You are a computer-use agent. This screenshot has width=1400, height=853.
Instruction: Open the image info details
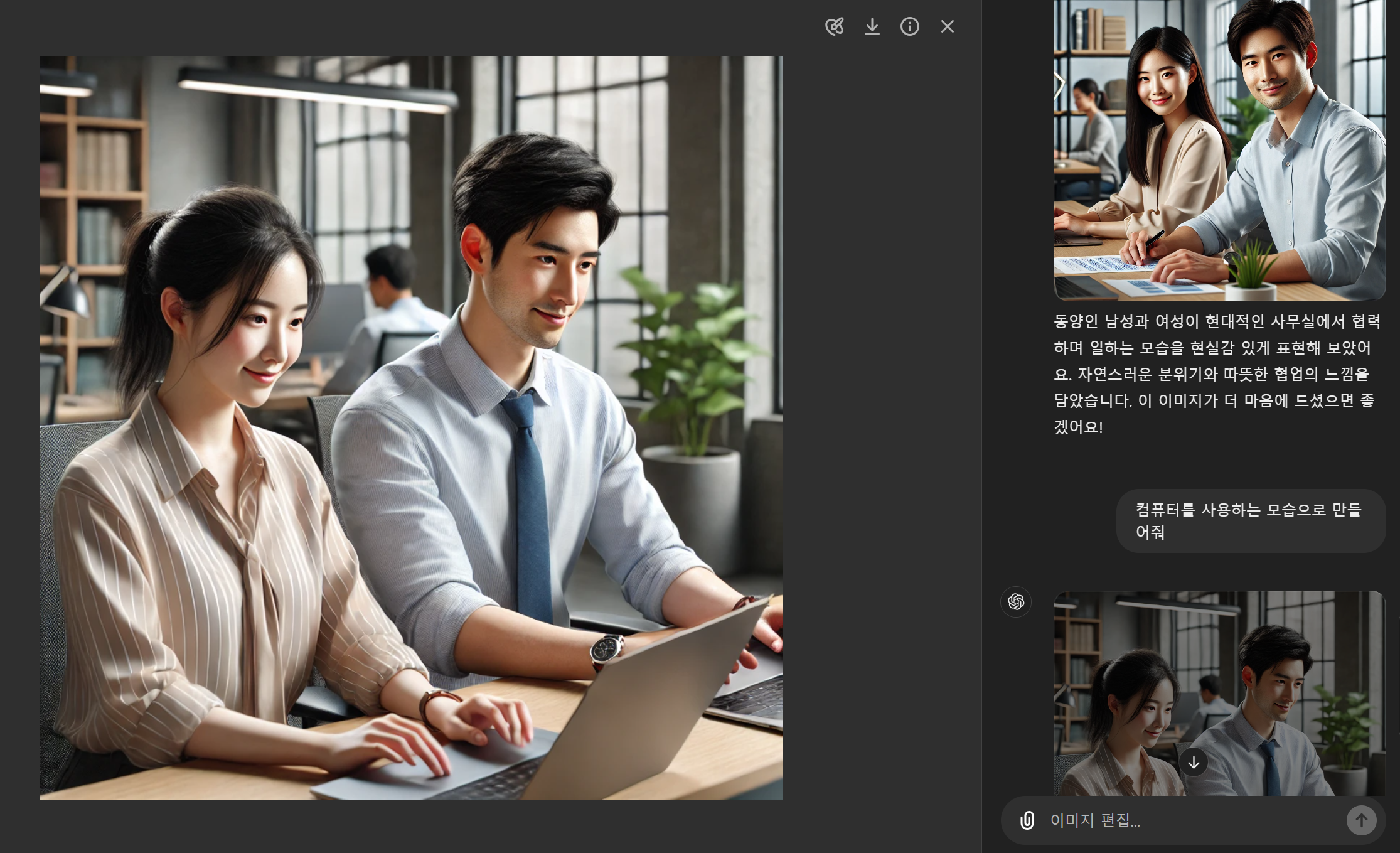pos(909,26)
